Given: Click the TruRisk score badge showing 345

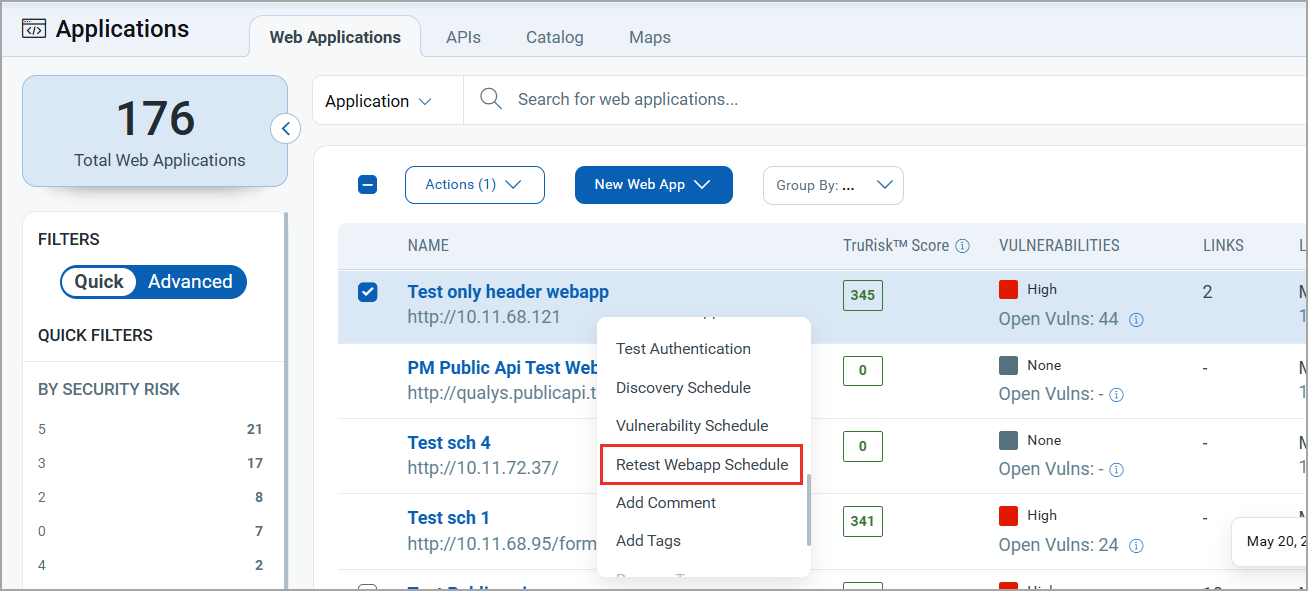Looking at the screenshot, I should pyautogui.click(x=862, y=295).
